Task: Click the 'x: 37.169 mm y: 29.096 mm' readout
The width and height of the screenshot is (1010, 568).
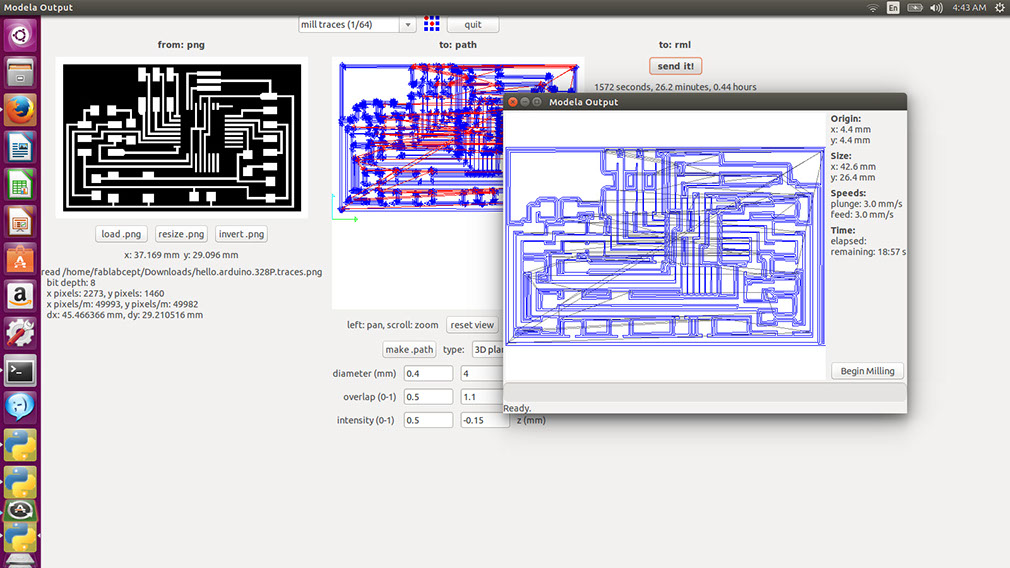Action: [x=181, y=254]
